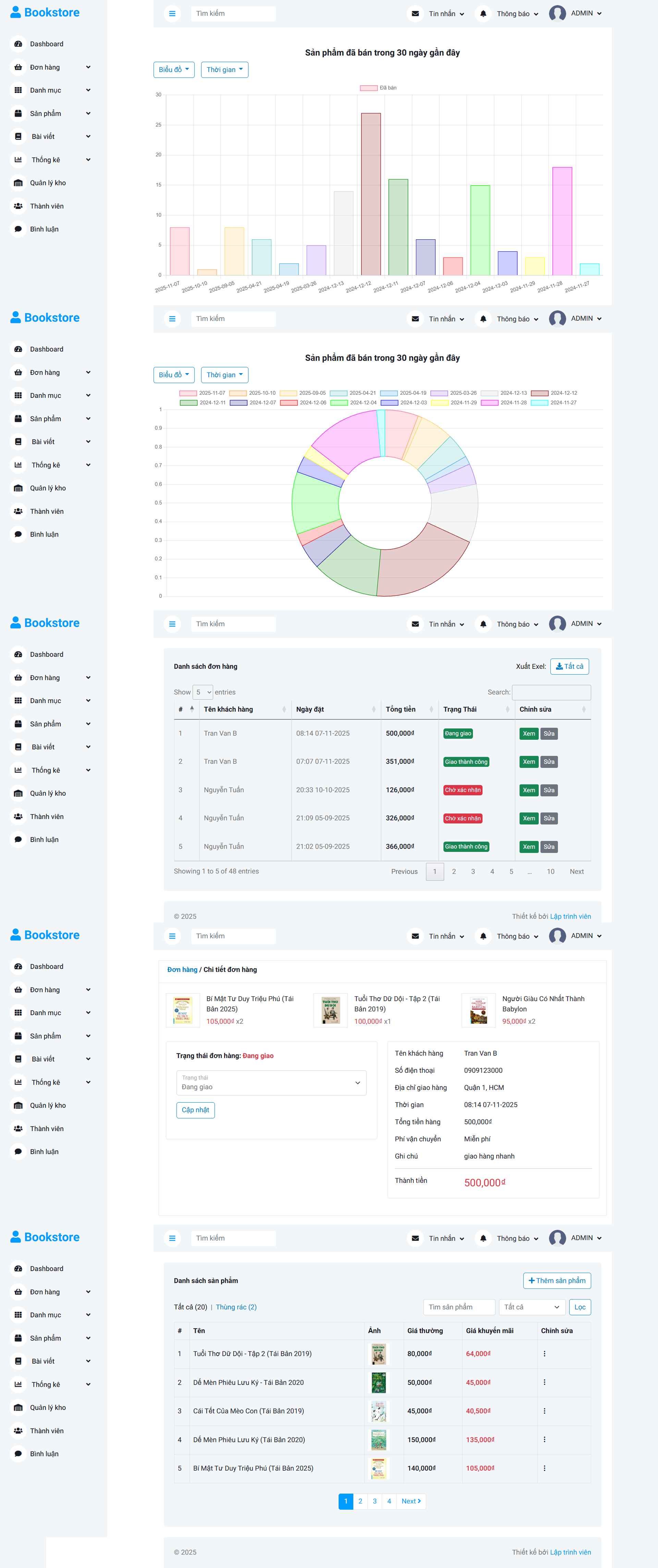This screenshot has height=1568, width=658.
Task: Open the Biểu đồ dropdown above bar chart
Action: point(174,70)
